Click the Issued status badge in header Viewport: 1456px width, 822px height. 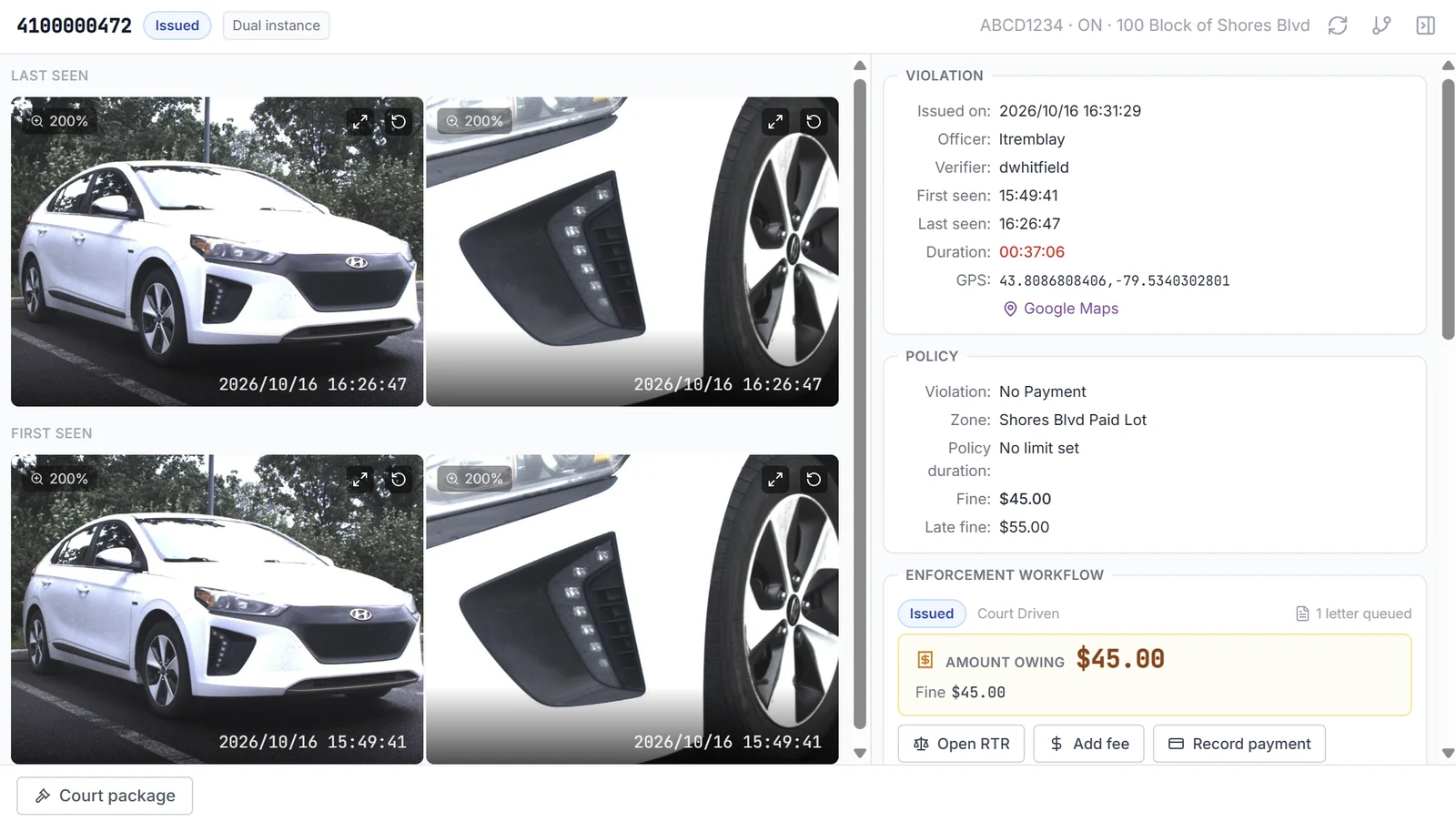click(x=177, y=25)
